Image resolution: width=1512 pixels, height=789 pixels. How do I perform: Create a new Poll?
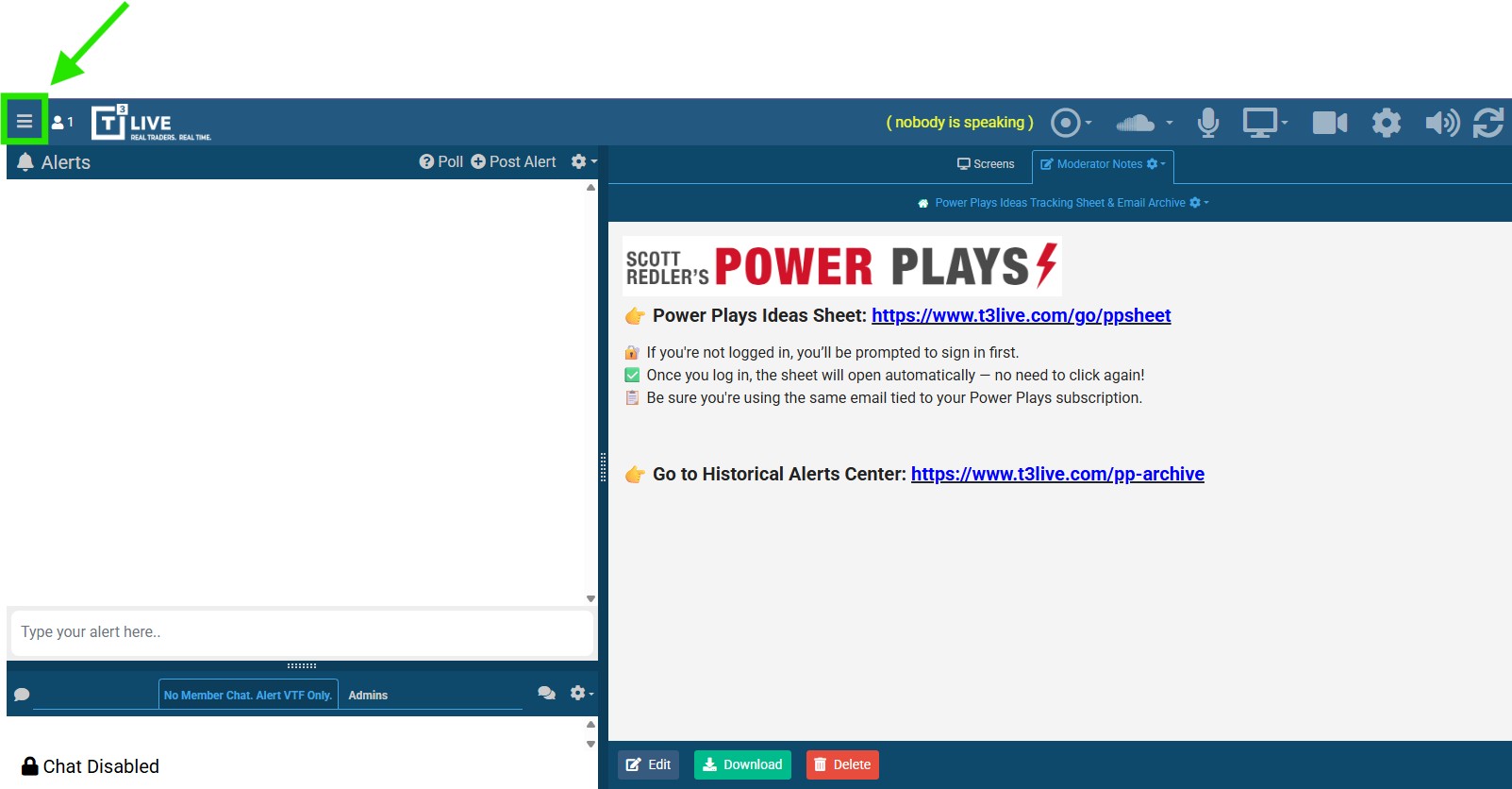(x=441, y=162)
